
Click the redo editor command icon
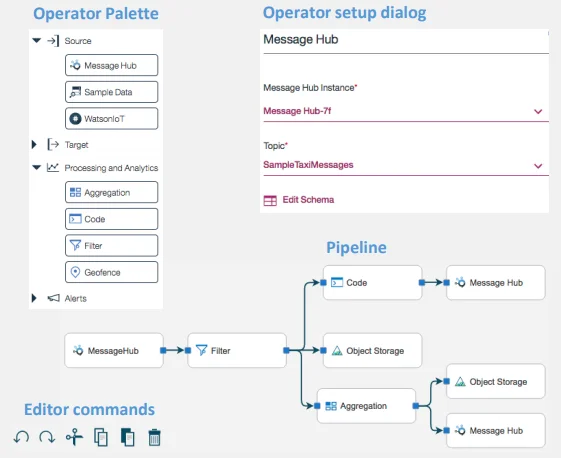click(x=47, y=437)
